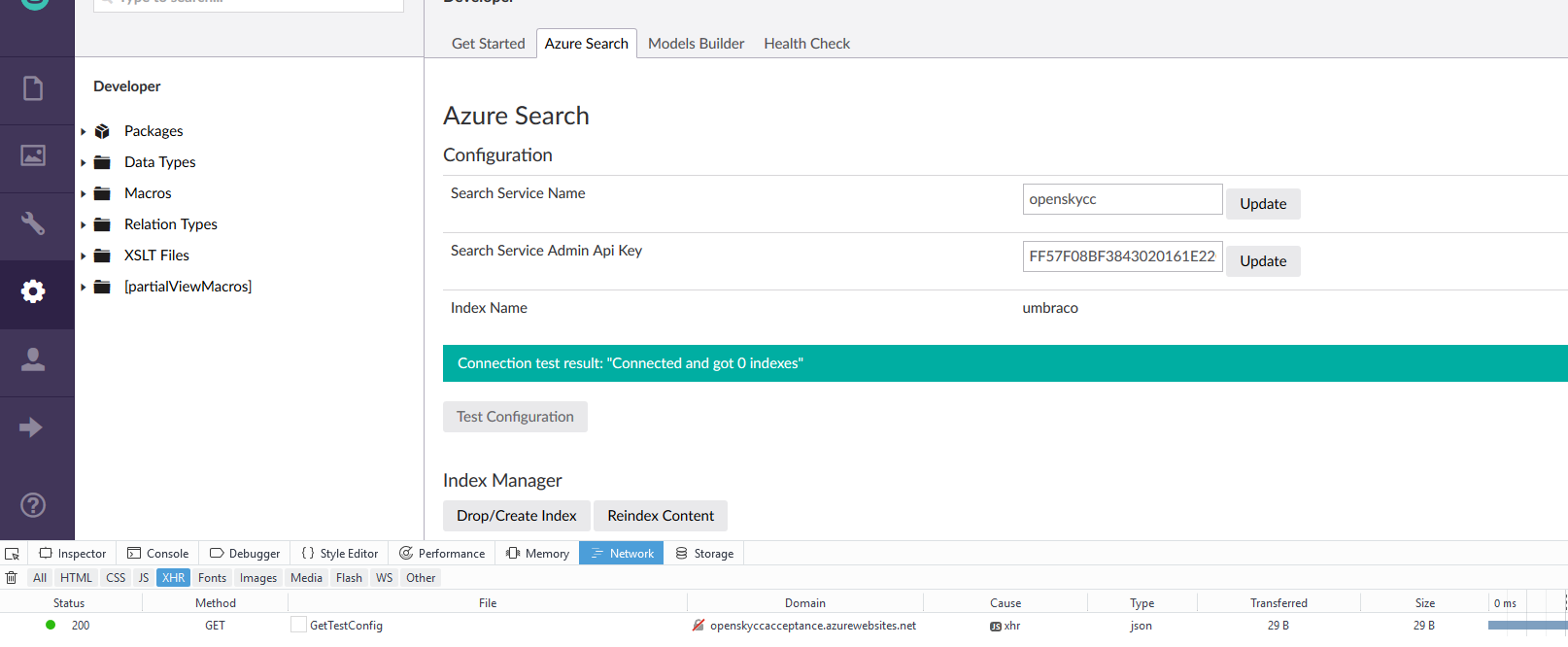This screenshot has height=647, width=1568.
Task: Expand the [partialViewMacros] tree node
Action: [84, 287]
